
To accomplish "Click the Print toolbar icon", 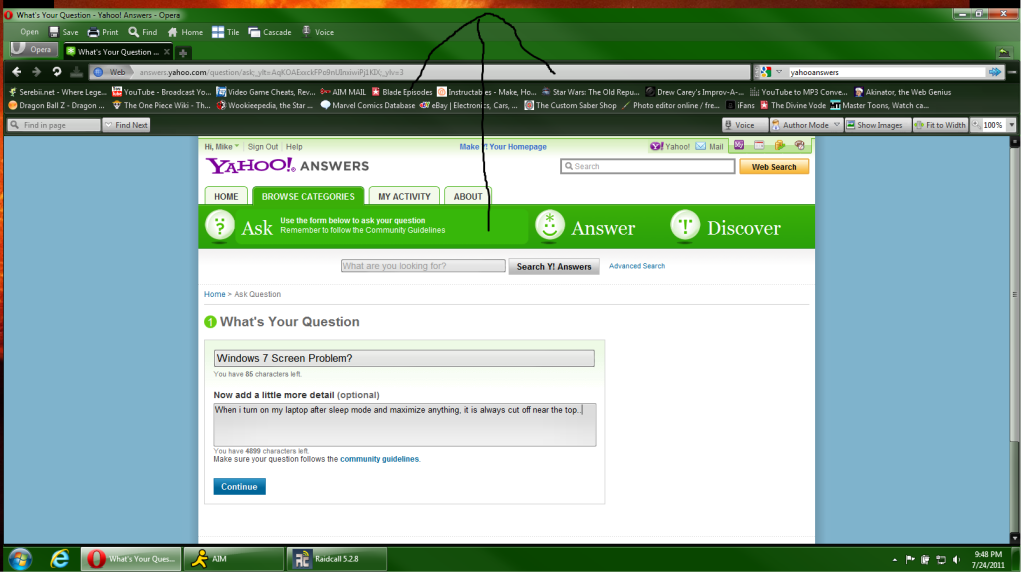I will [x=103, y=32].
